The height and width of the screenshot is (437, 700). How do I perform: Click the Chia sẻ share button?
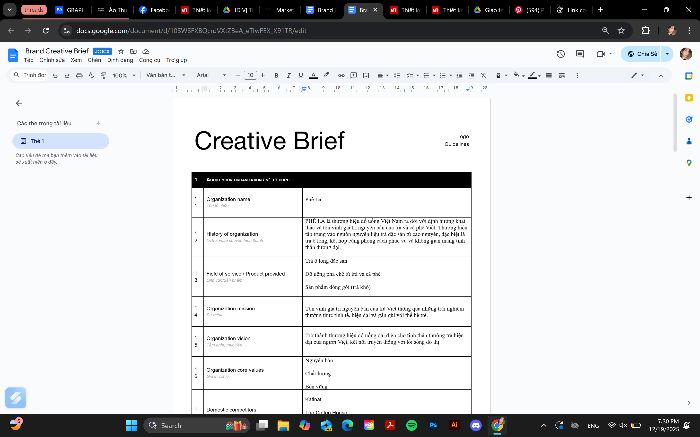click(x=642, y=54)
